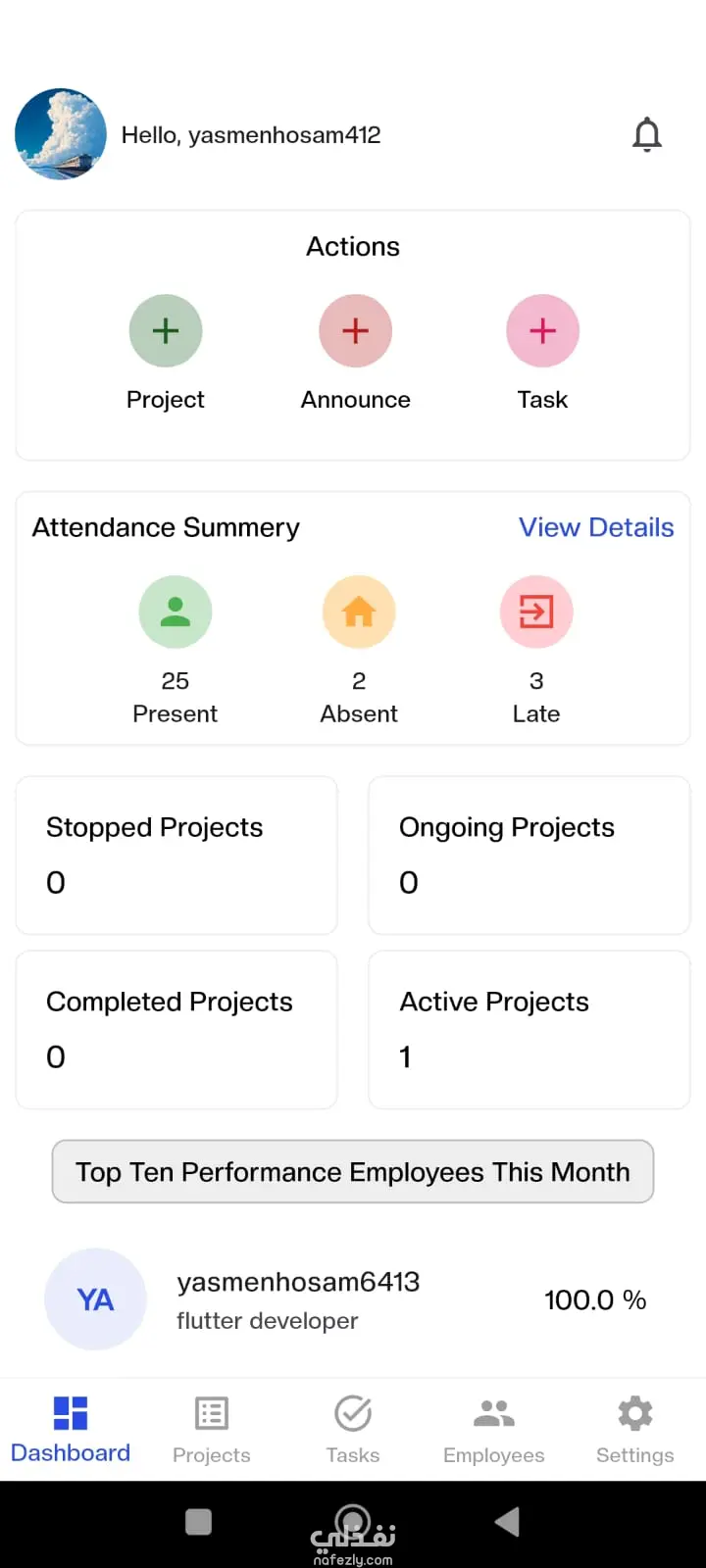The height and width of the screenshot is (1568, 706).
Task: Select the red Late exit icon
Action: click(536, 612)
